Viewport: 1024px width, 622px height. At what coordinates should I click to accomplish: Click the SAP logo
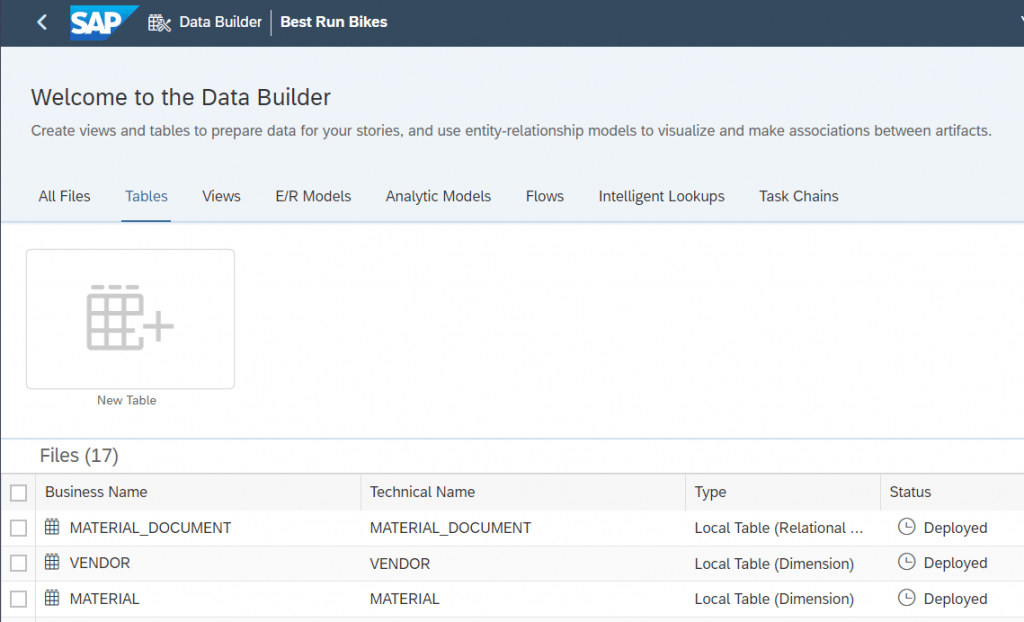(x=104, y=22)
